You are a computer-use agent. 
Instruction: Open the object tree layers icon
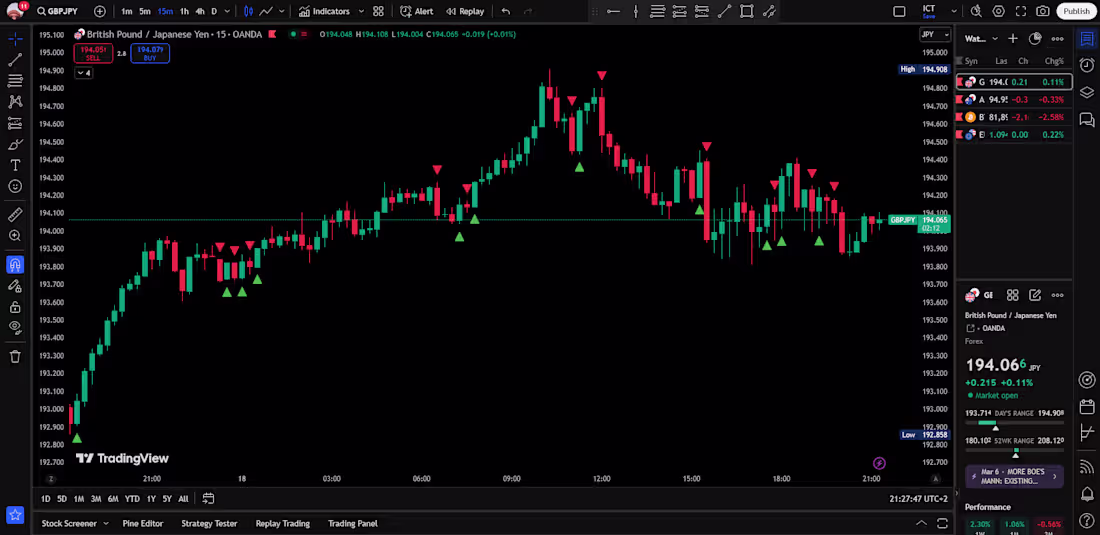click(x=1087, y=93)
